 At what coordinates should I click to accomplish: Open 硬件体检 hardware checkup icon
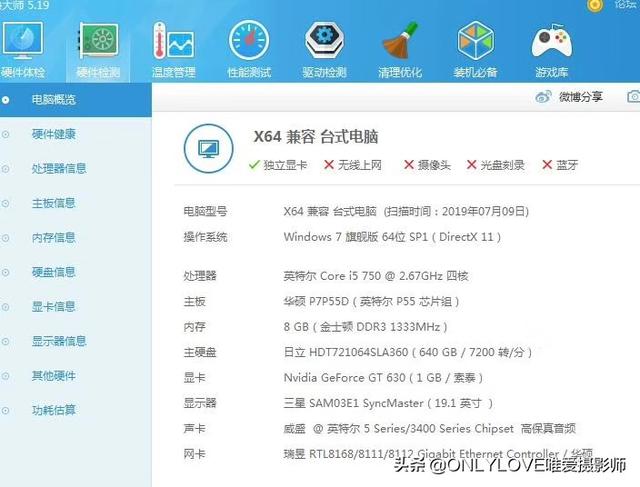click(22, 41)
